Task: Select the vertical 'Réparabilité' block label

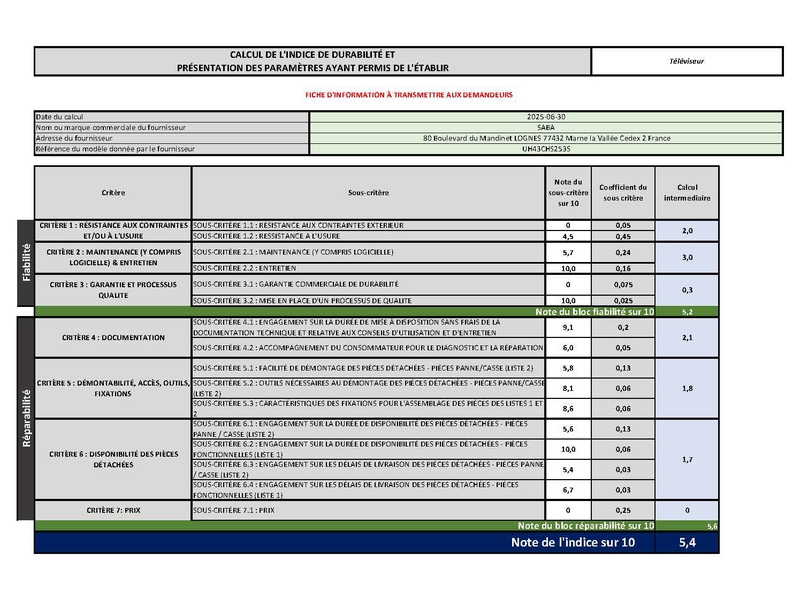Action: coord(25,417)
